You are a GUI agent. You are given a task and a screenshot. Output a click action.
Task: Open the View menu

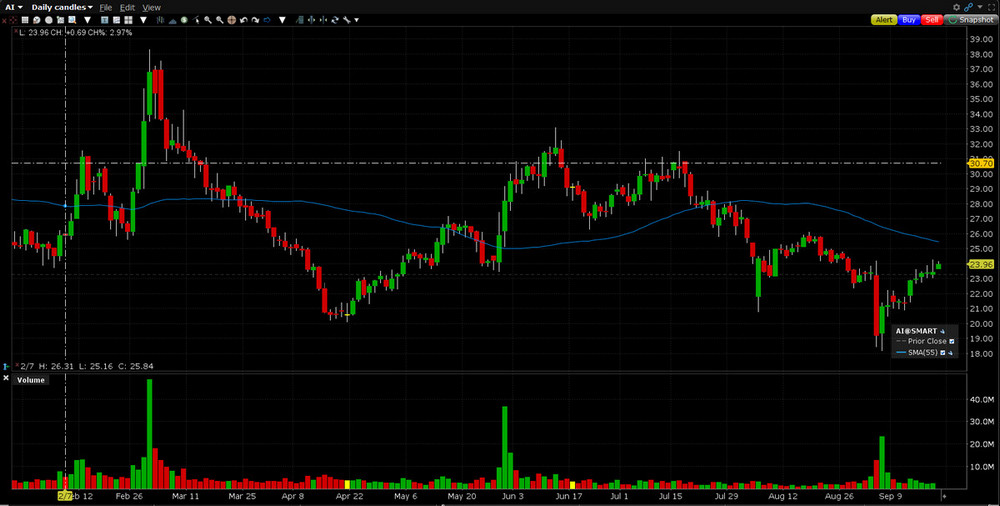pyautogui.click(x=151, y=7)
